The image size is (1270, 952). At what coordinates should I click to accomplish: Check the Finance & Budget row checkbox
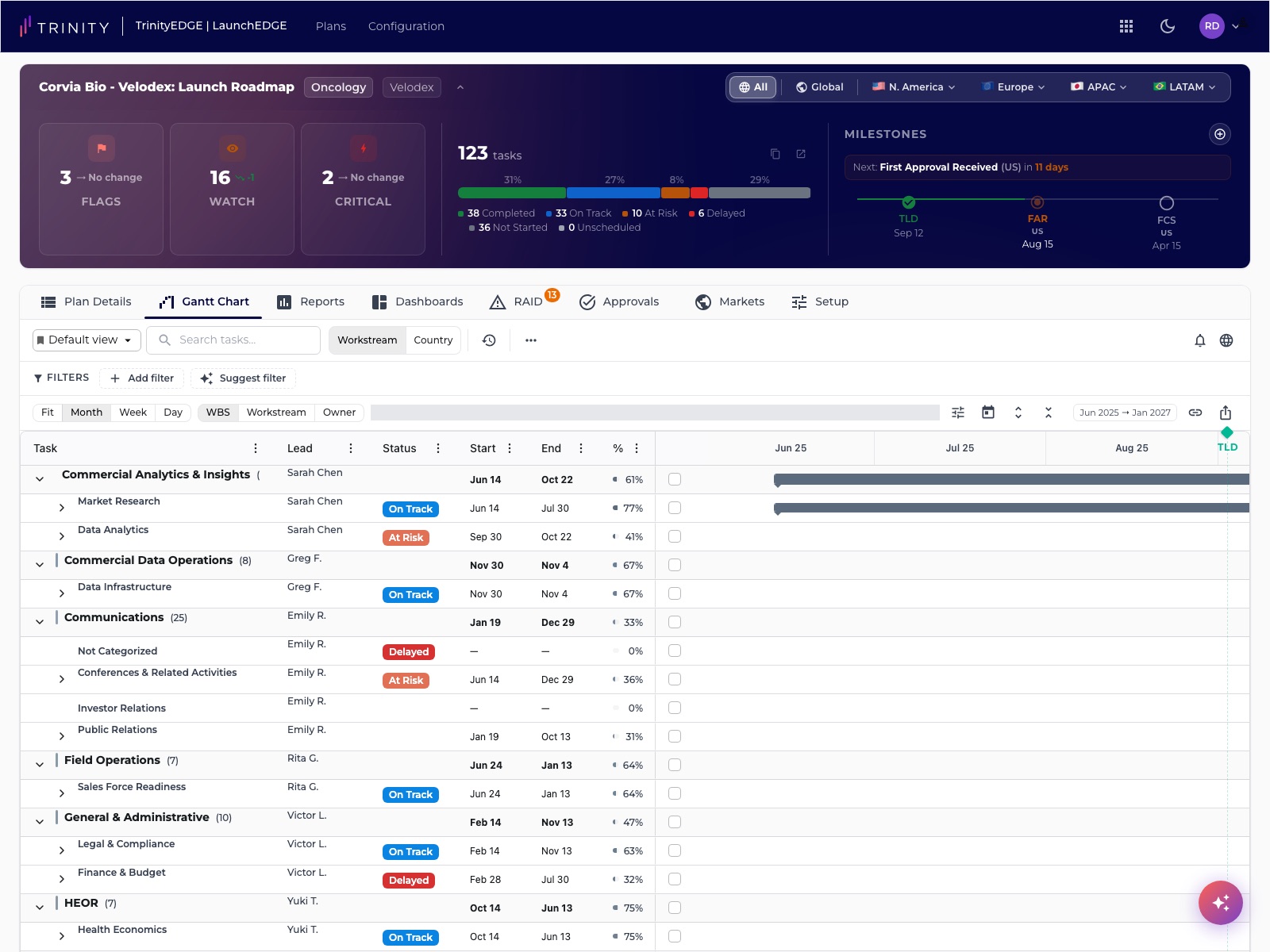(675, 879)
